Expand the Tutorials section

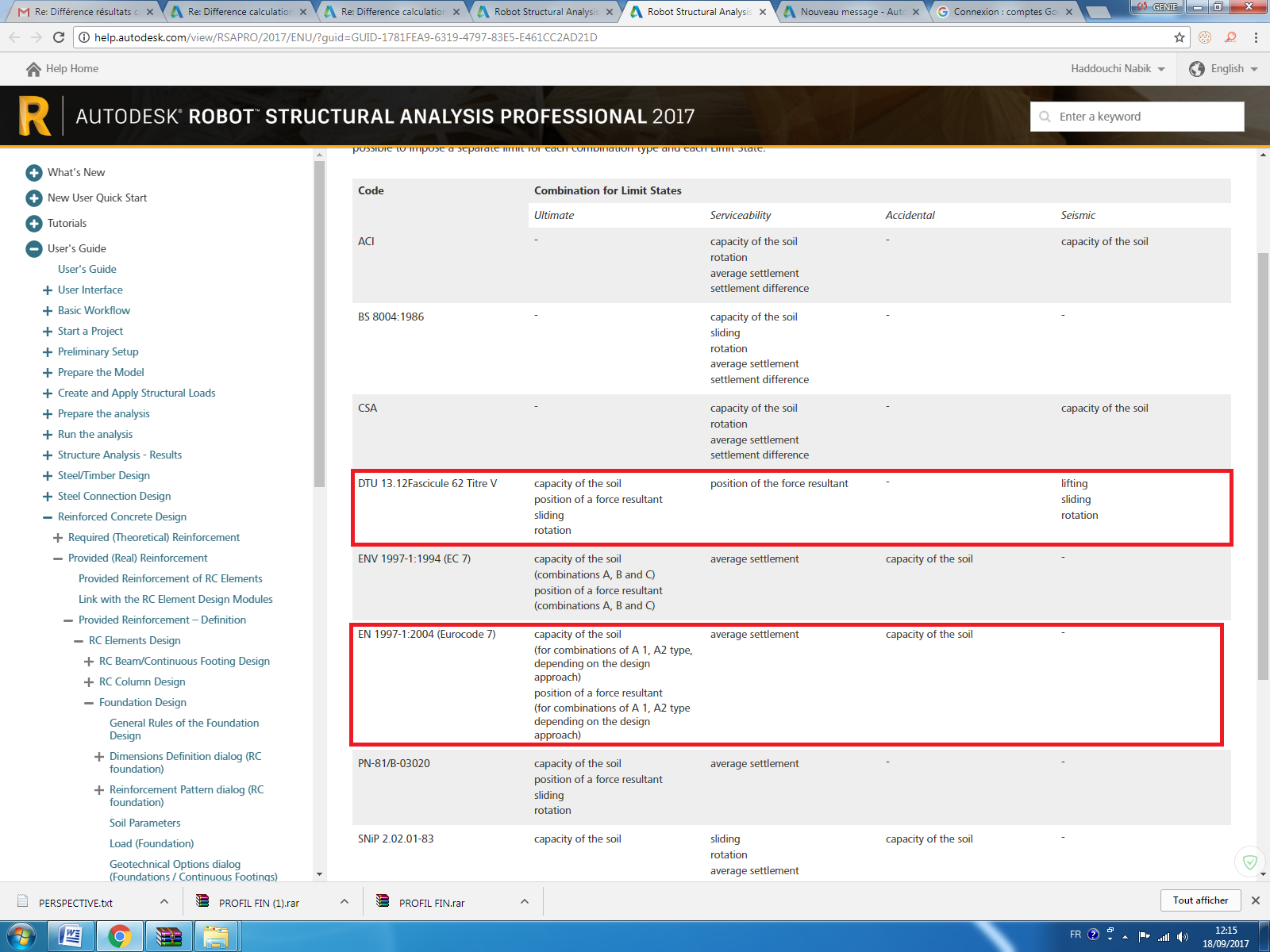tap(34, 223)
